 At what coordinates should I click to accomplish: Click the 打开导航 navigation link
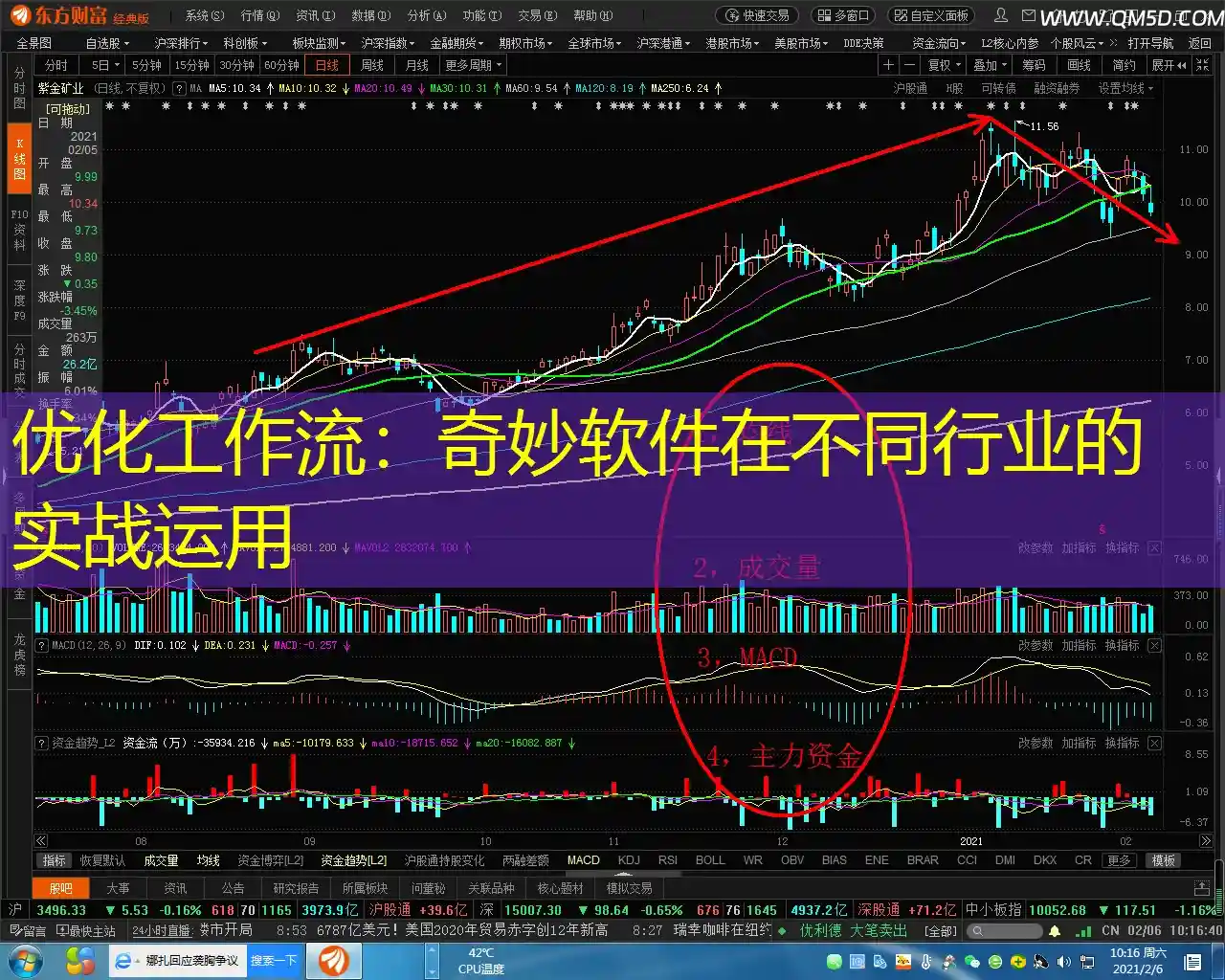pos(1151,43)
